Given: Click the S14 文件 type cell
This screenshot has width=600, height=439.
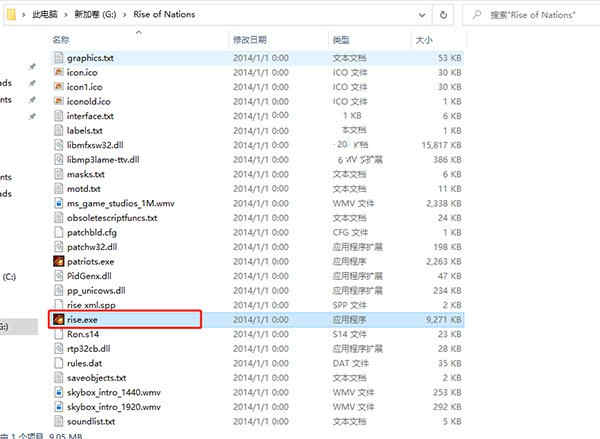Looking at the screenshot, I should tap(350, 334).
